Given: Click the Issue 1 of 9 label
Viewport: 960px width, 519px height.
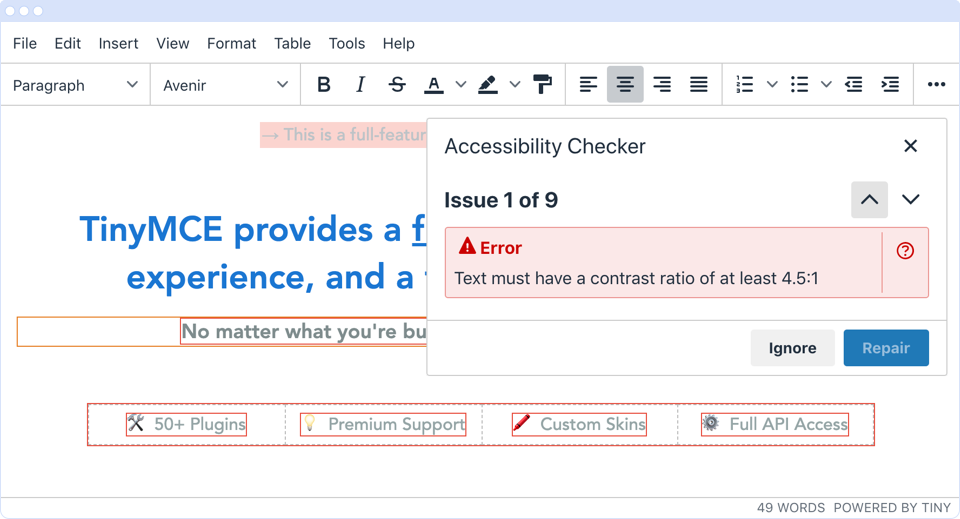Looking at the screenshot, I should click(501, 200).
